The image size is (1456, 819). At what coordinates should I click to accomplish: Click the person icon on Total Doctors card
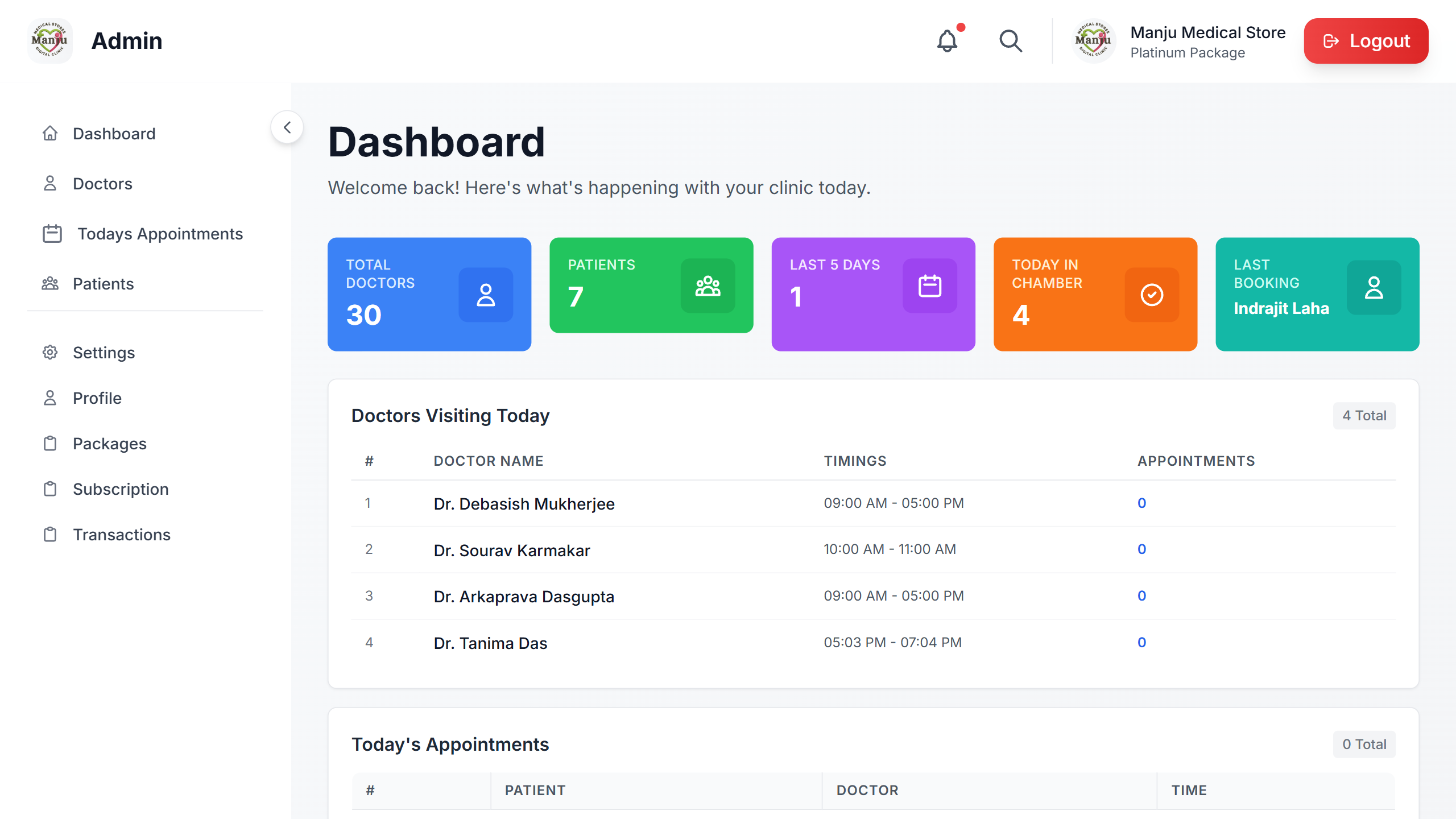coord(486,295)
